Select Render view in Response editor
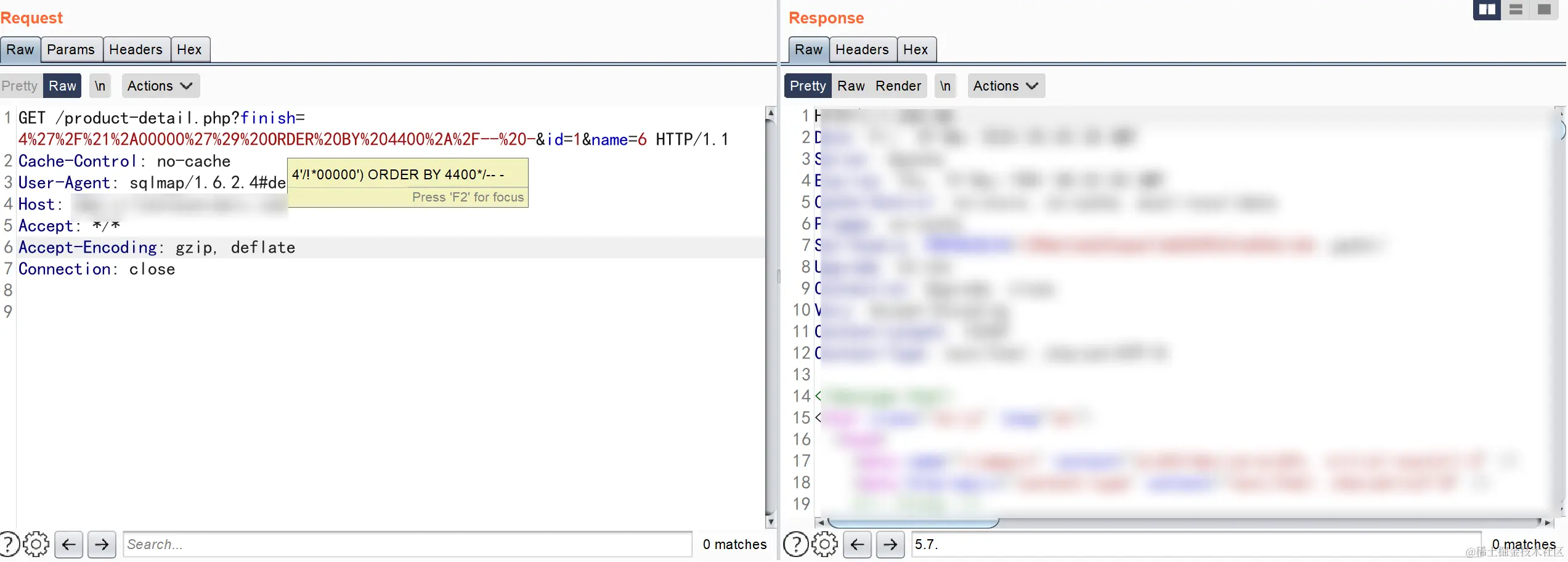The width and height of the screenshot is (1568, 562). click(x=898, y=86)
